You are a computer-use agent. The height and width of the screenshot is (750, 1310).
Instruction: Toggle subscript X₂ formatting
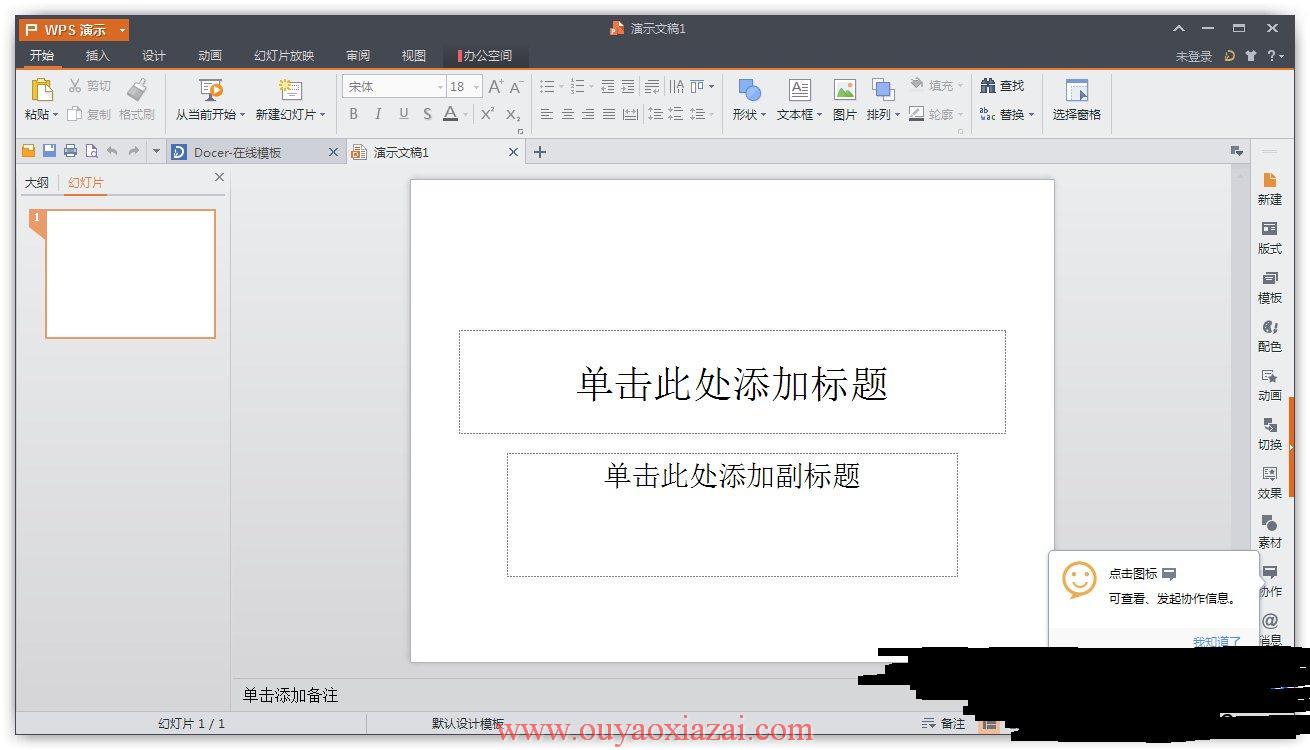pos(513,114)
